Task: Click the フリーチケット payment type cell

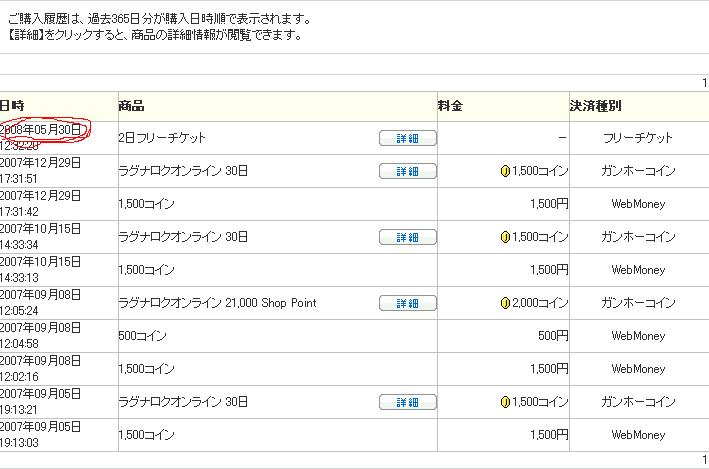Action: (x=638, y=138)
